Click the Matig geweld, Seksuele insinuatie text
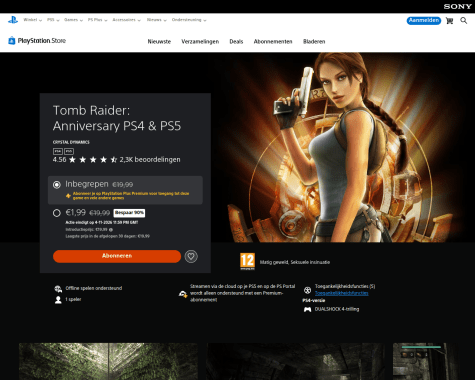Screen dimensions: 475x380 click(295, 262)
